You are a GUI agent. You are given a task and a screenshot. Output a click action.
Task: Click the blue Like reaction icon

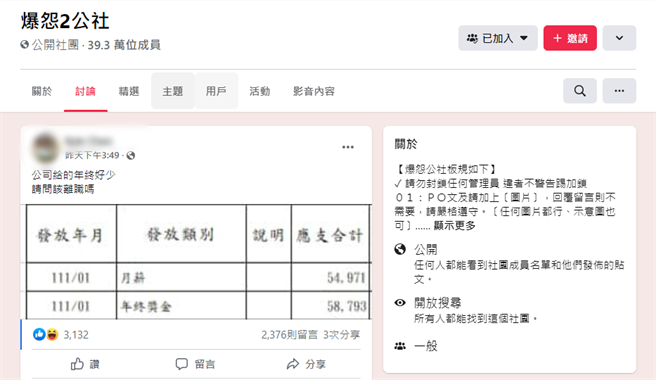(39, 334)
